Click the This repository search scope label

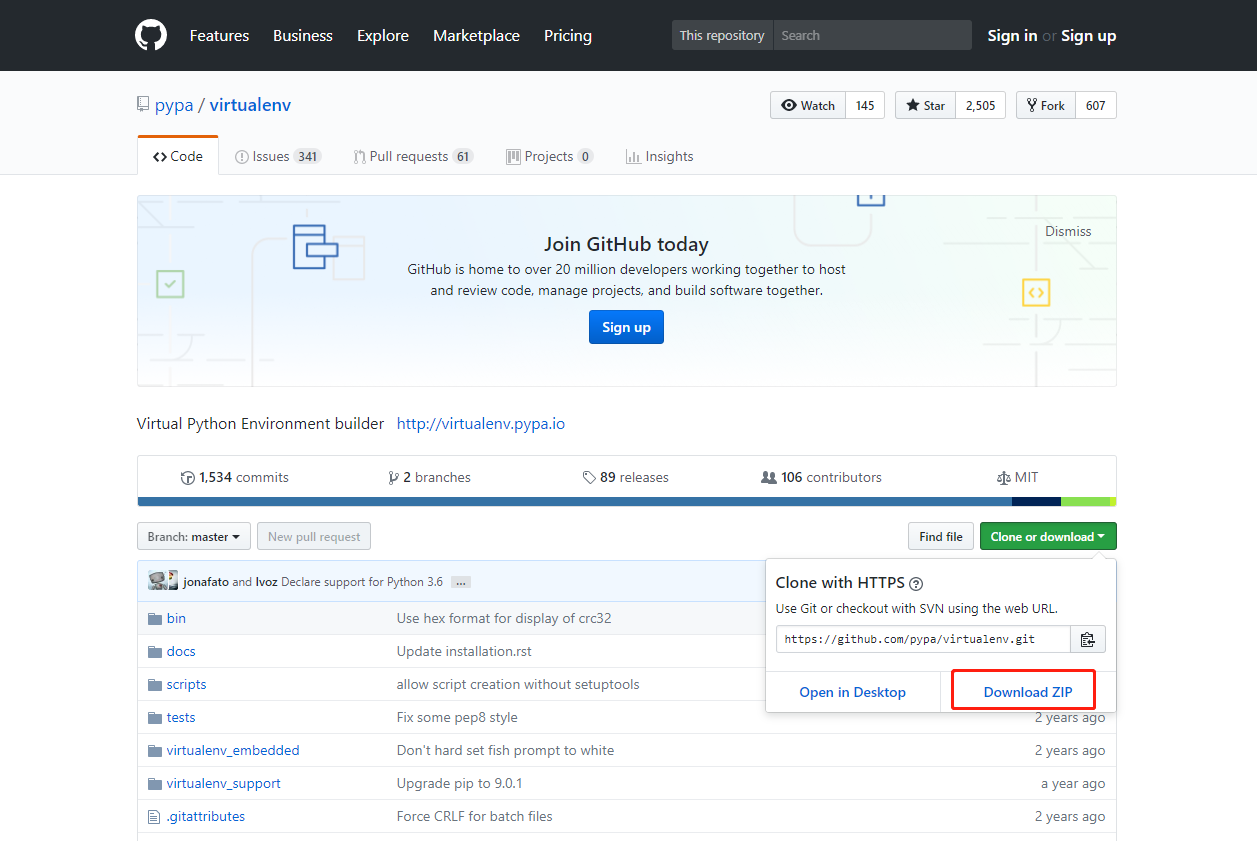pos(722,35)
